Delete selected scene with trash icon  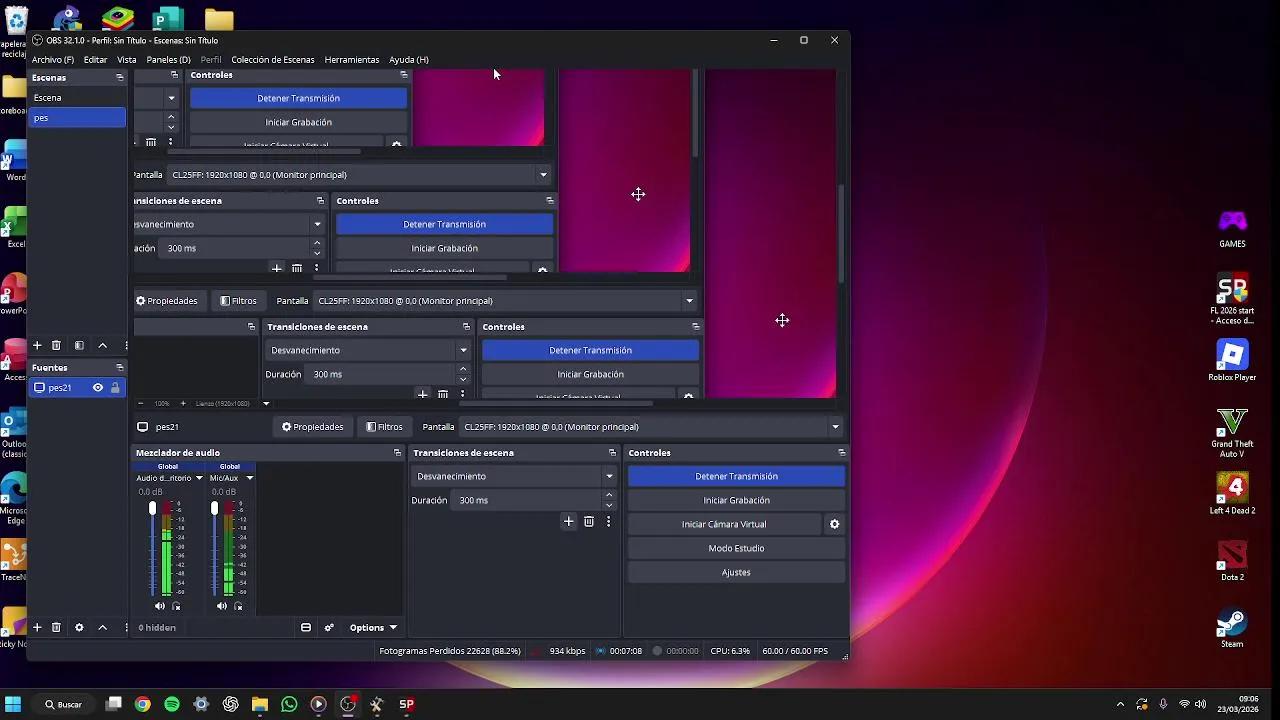[56, 345]
